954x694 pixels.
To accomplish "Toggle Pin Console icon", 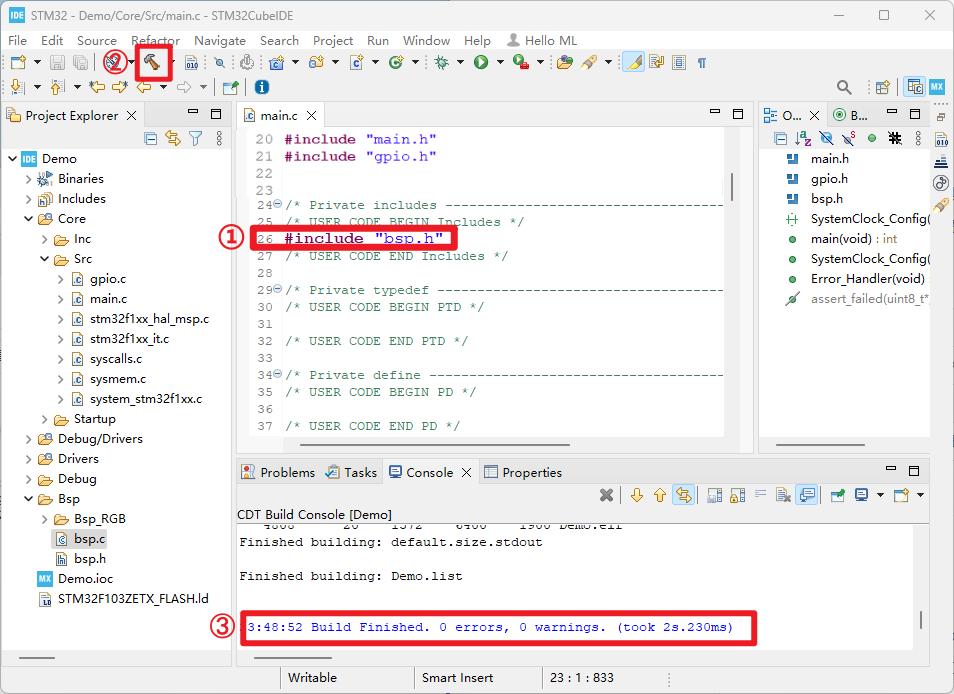I will click(x=838, y=495).
